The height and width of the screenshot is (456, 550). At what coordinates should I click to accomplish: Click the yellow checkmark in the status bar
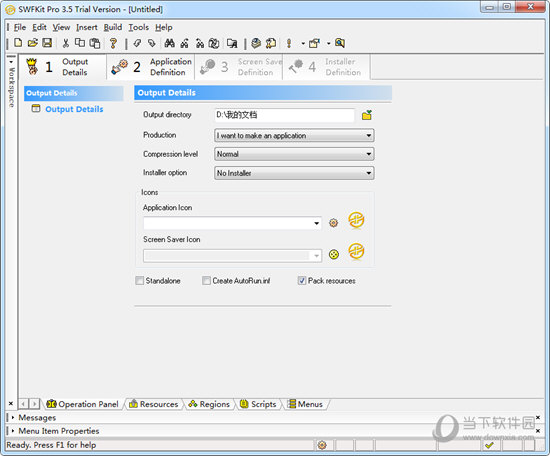(x=489, y=445)
